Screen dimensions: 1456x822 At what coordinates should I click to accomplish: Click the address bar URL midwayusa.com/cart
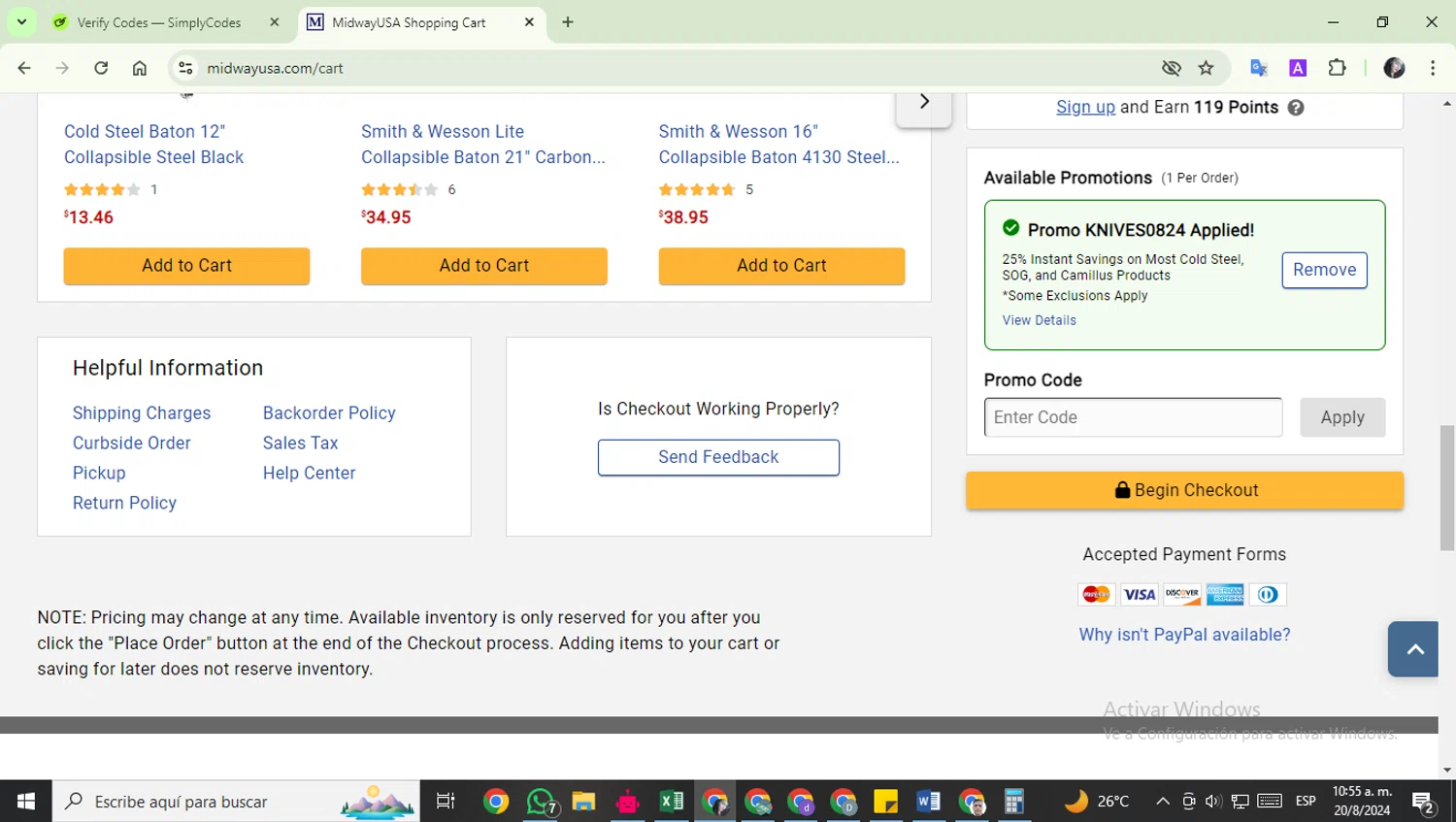275,68
